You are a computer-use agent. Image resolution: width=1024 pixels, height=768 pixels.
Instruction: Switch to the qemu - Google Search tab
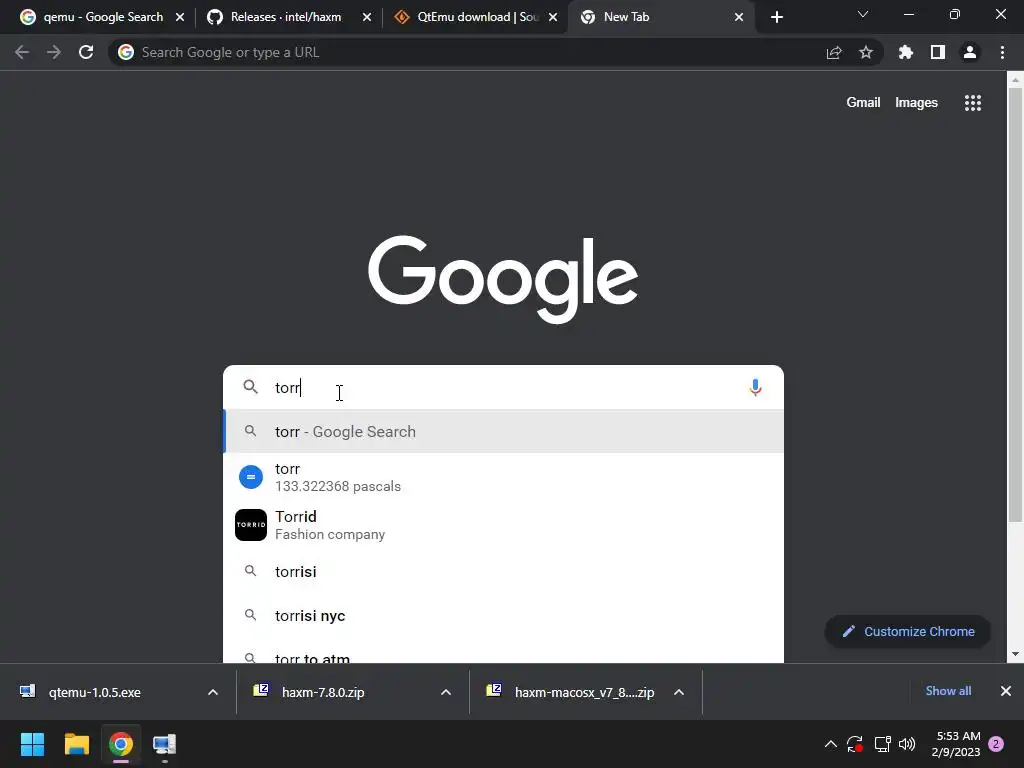(x=101, y=17)
